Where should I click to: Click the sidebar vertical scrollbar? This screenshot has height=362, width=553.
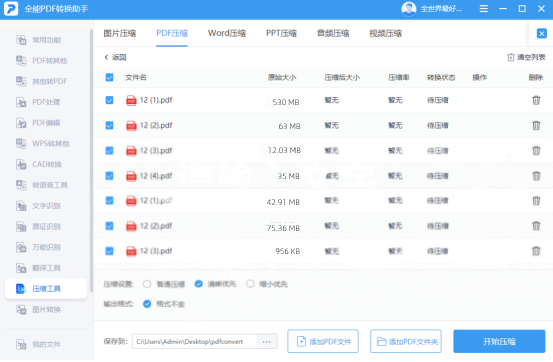[x=91, y=161]
